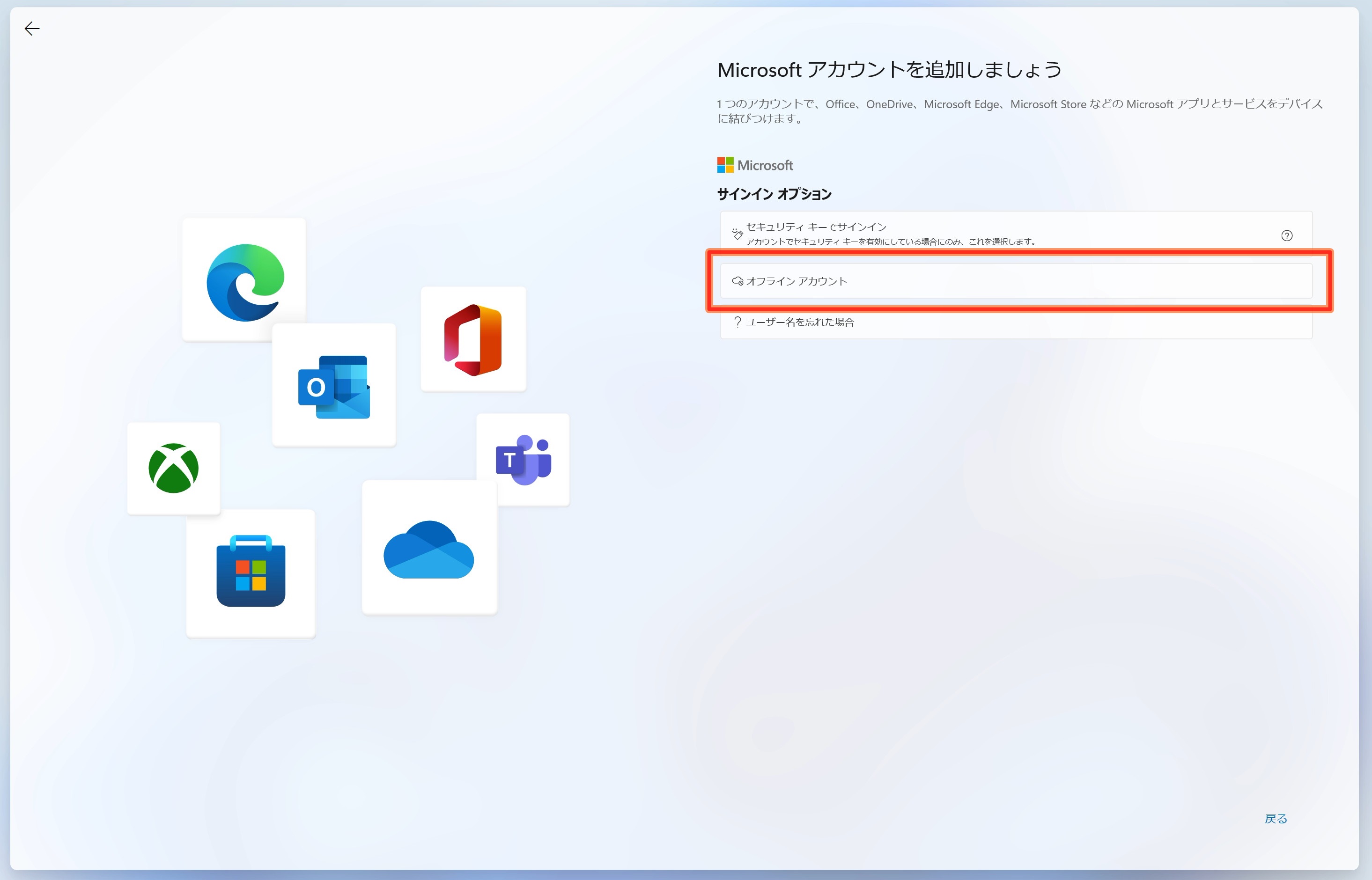Click the back arrow at top left

tap(32, 29)
